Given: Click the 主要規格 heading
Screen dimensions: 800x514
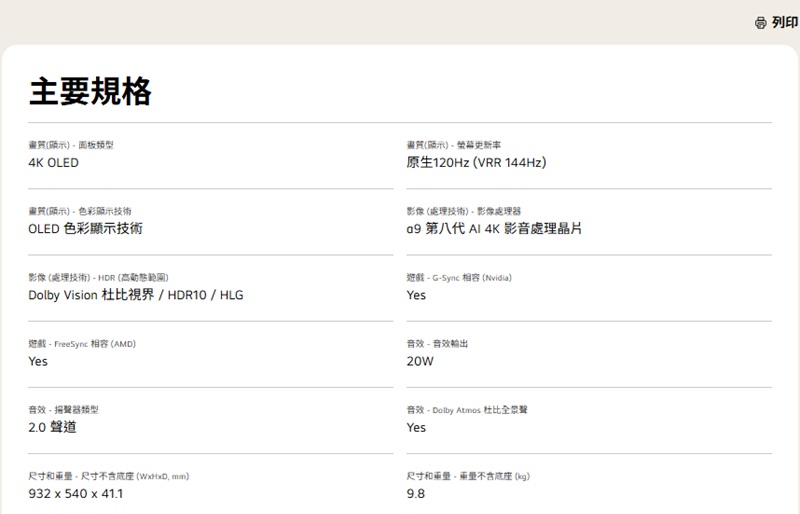Looking at the screenshot, I should tap(90, 92).
